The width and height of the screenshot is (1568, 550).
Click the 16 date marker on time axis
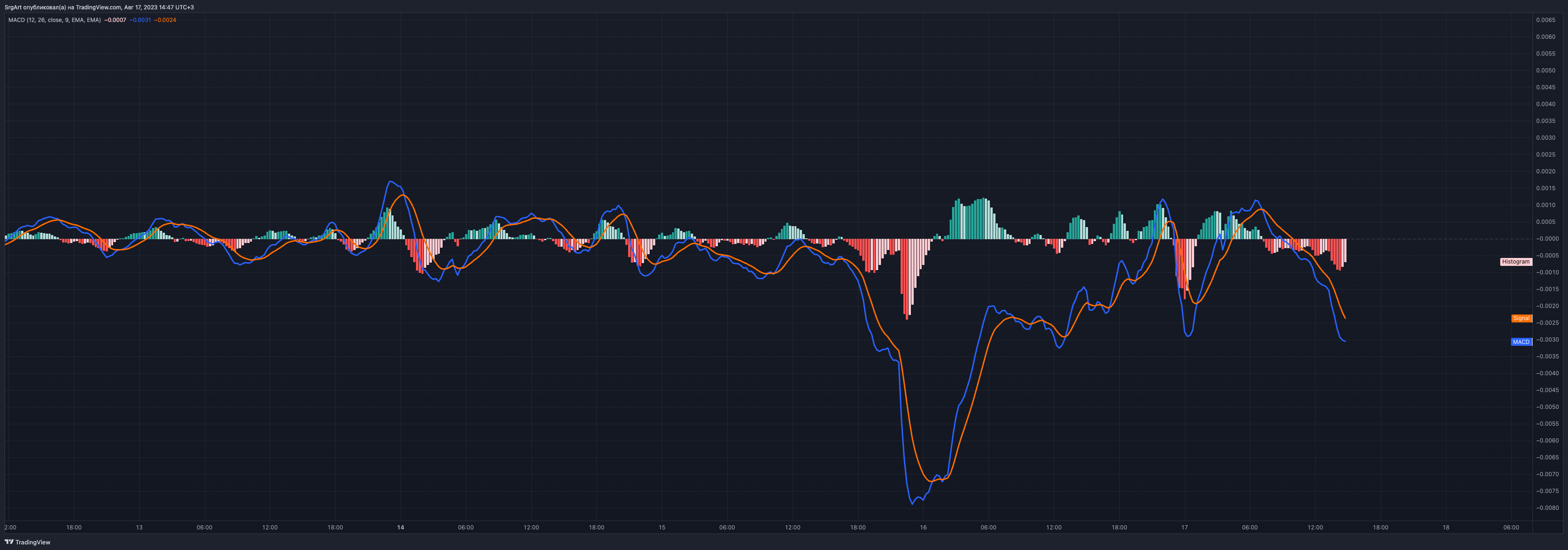pyautogui.click(x=923, y=528)
